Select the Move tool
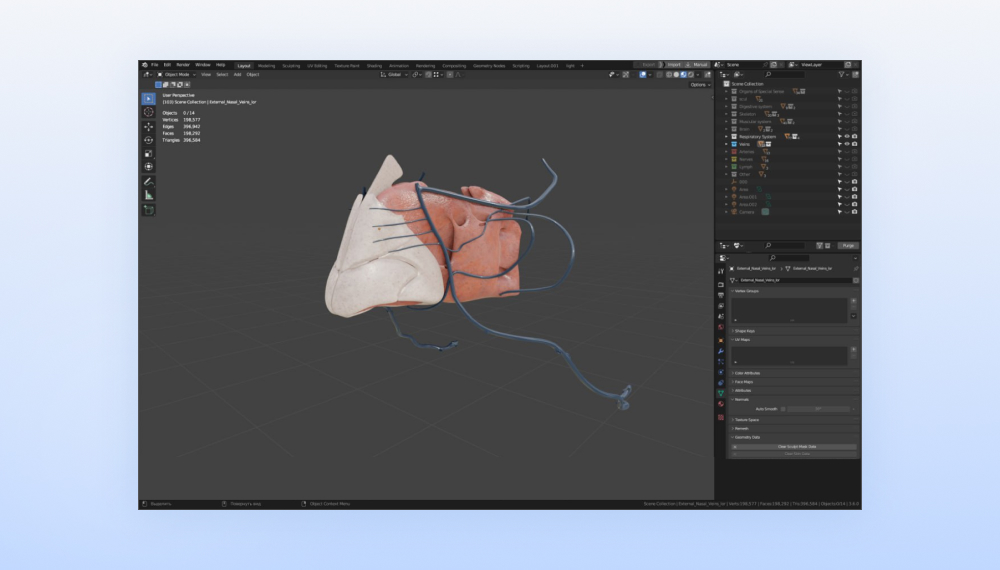 click(149, 127)
